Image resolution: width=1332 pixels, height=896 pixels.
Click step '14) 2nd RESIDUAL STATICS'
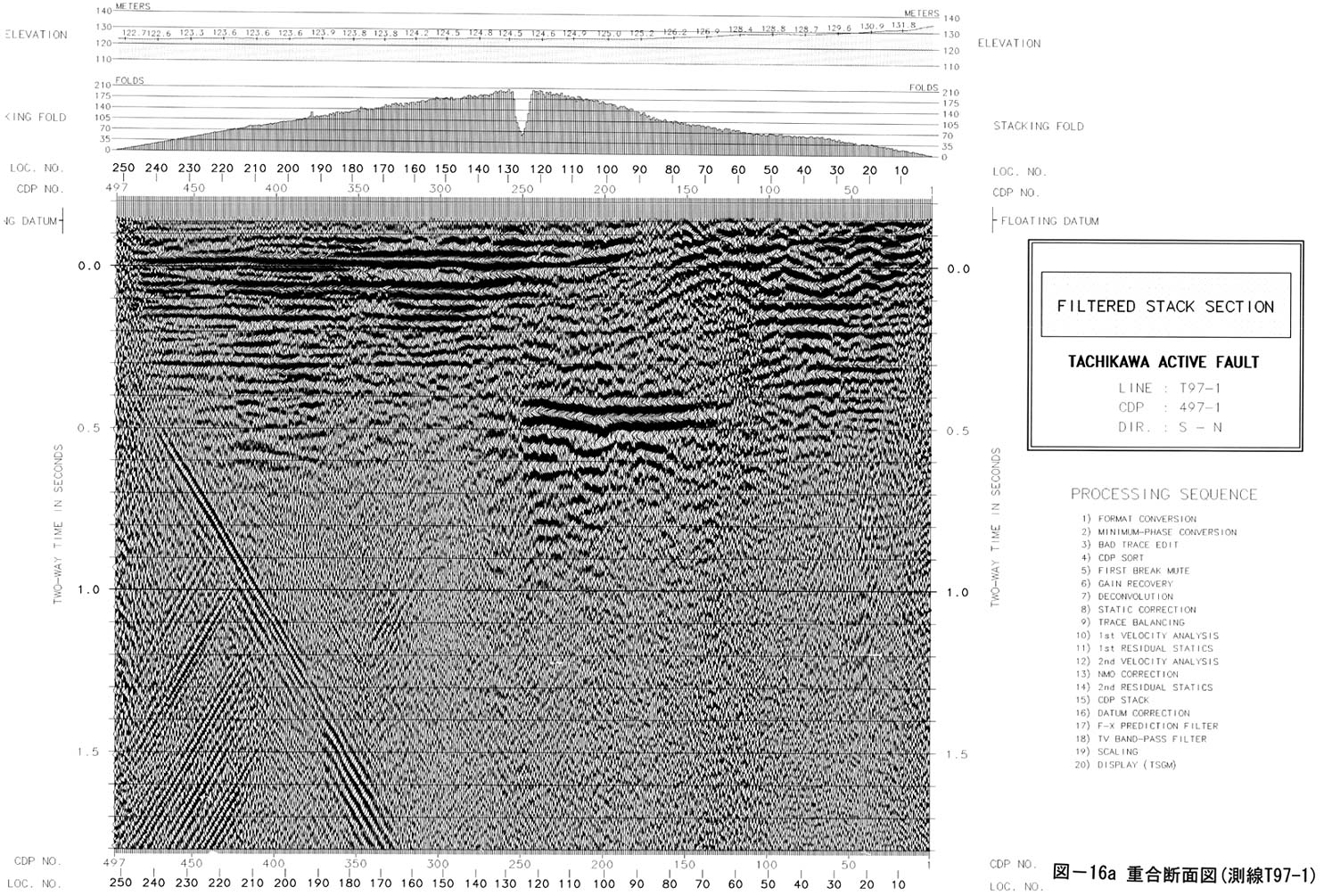pyautogui.click(x=1145, y=687)
